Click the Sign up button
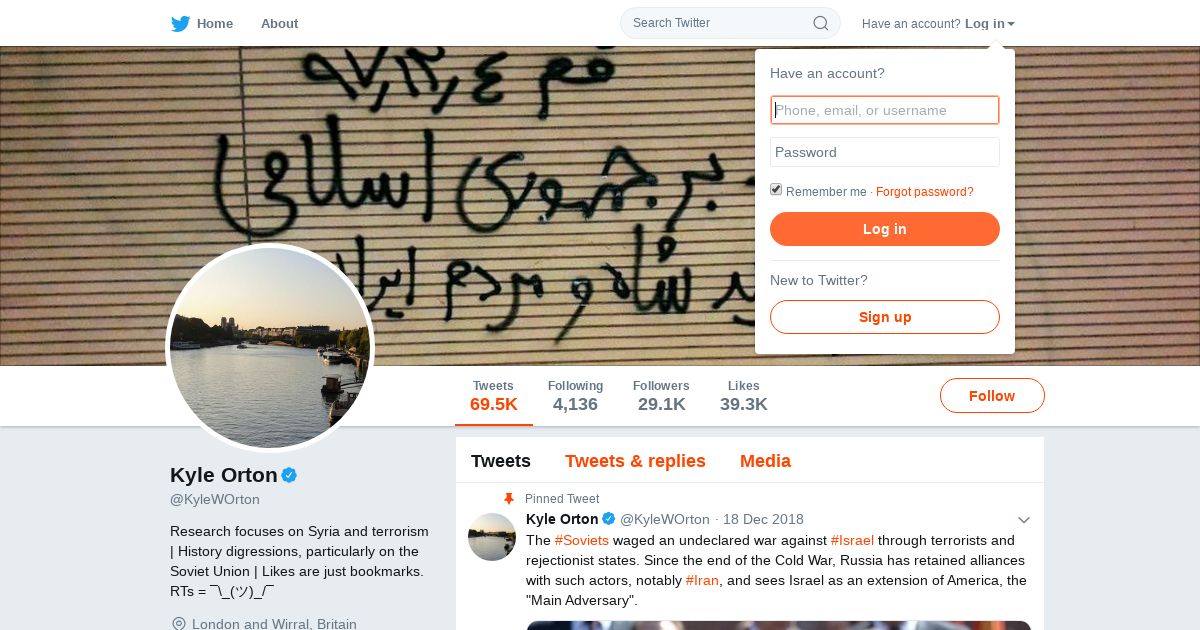1200x630 pixels. [885, 317]
